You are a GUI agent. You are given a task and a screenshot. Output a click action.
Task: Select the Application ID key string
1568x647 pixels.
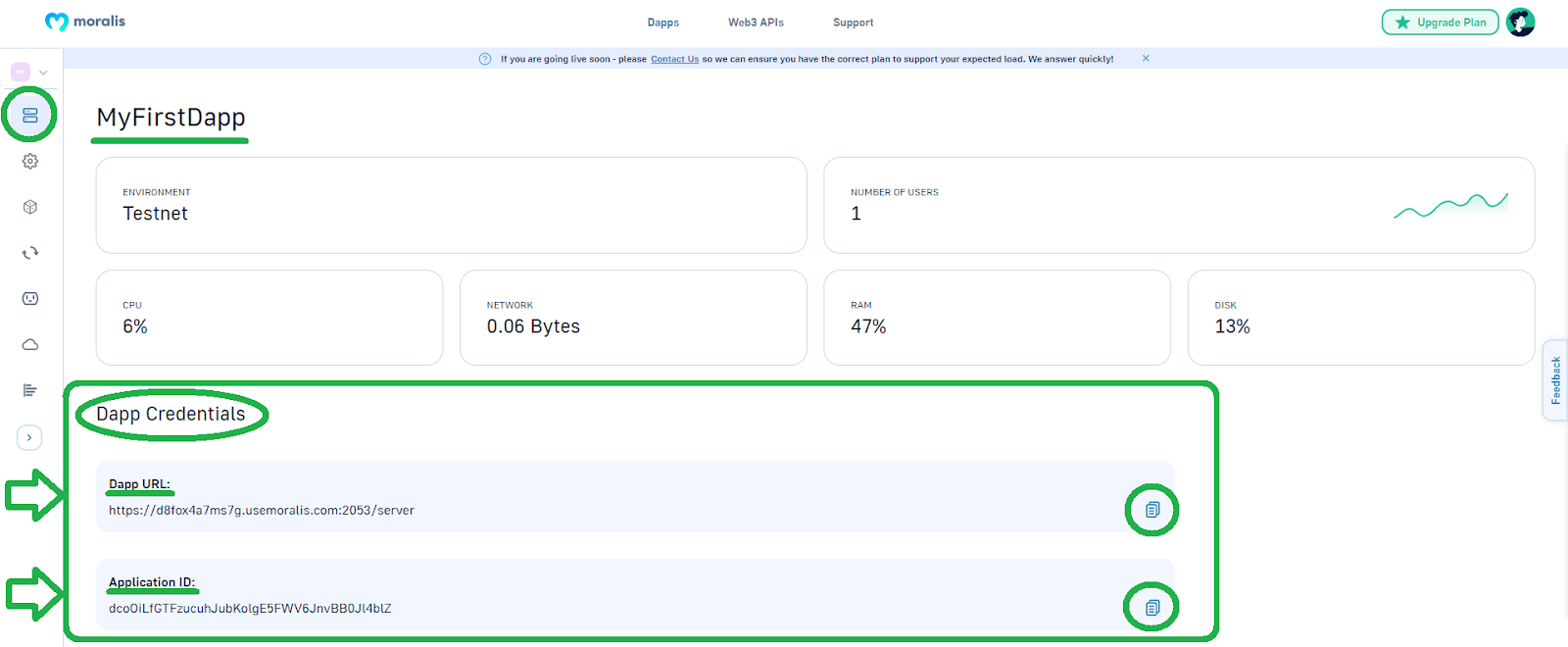[x=250, y=609]
